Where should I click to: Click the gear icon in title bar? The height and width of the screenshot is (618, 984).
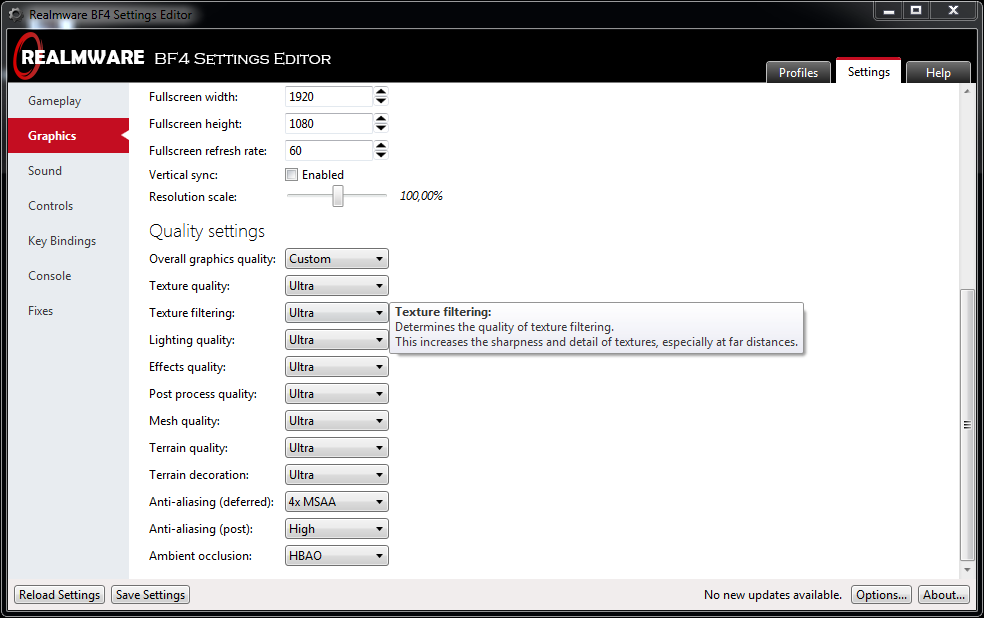(15, 14)
